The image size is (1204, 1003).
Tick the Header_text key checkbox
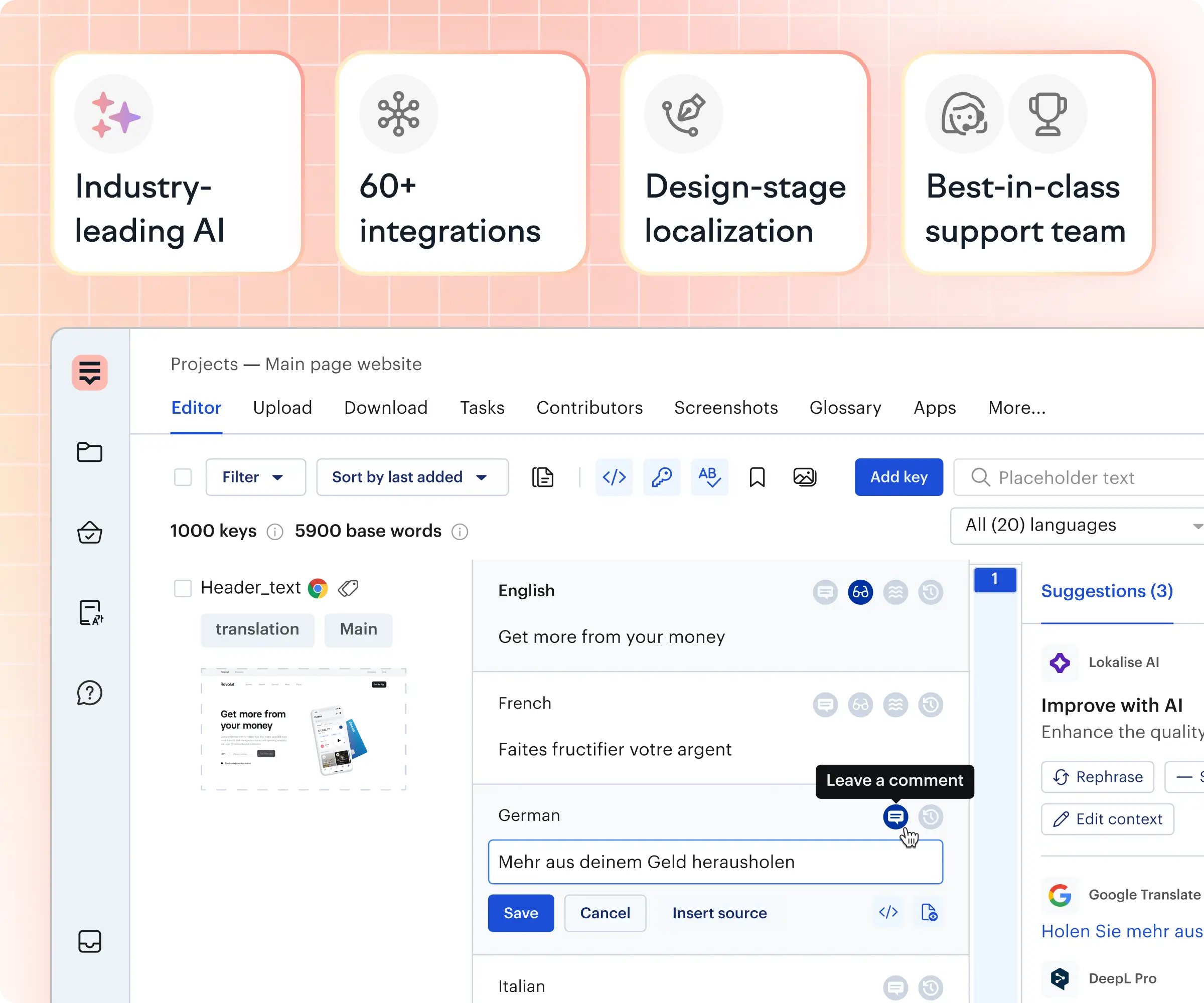point(183,588)
